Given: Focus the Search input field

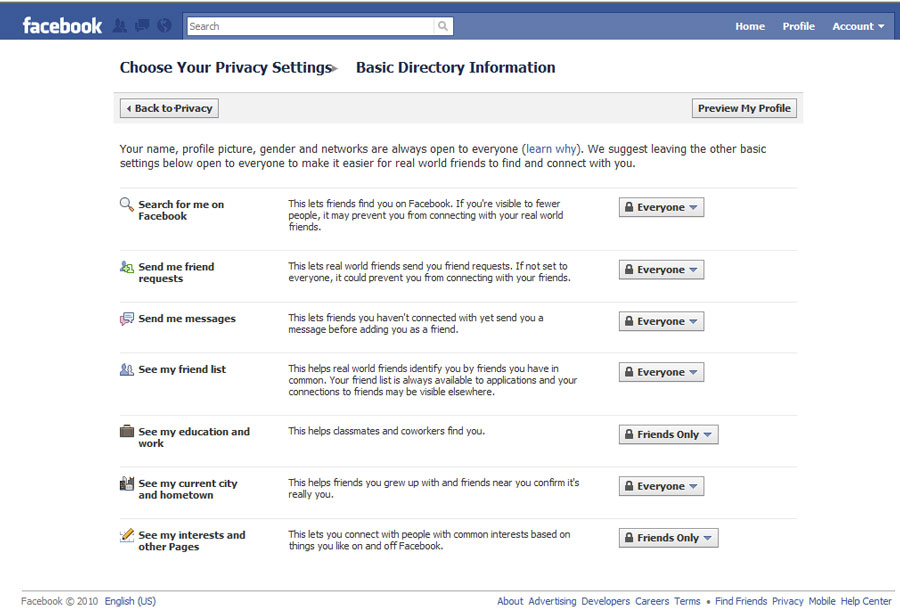Looking at the screenshot, I should pos(311,26).
